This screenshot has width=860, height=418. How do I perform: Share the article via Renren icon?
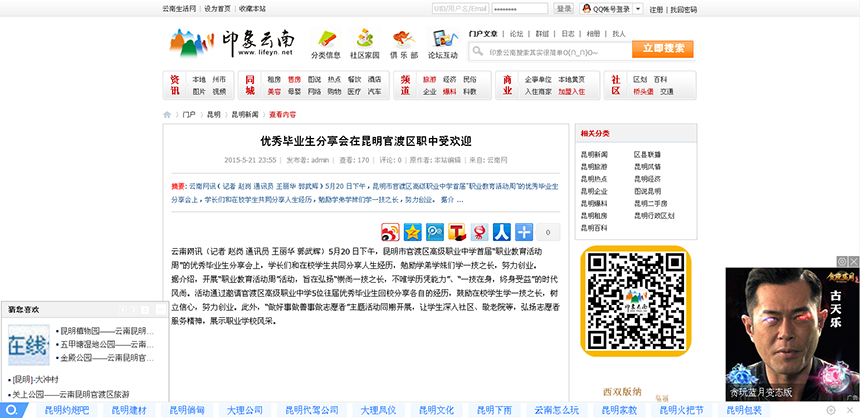tap(503, 232)
